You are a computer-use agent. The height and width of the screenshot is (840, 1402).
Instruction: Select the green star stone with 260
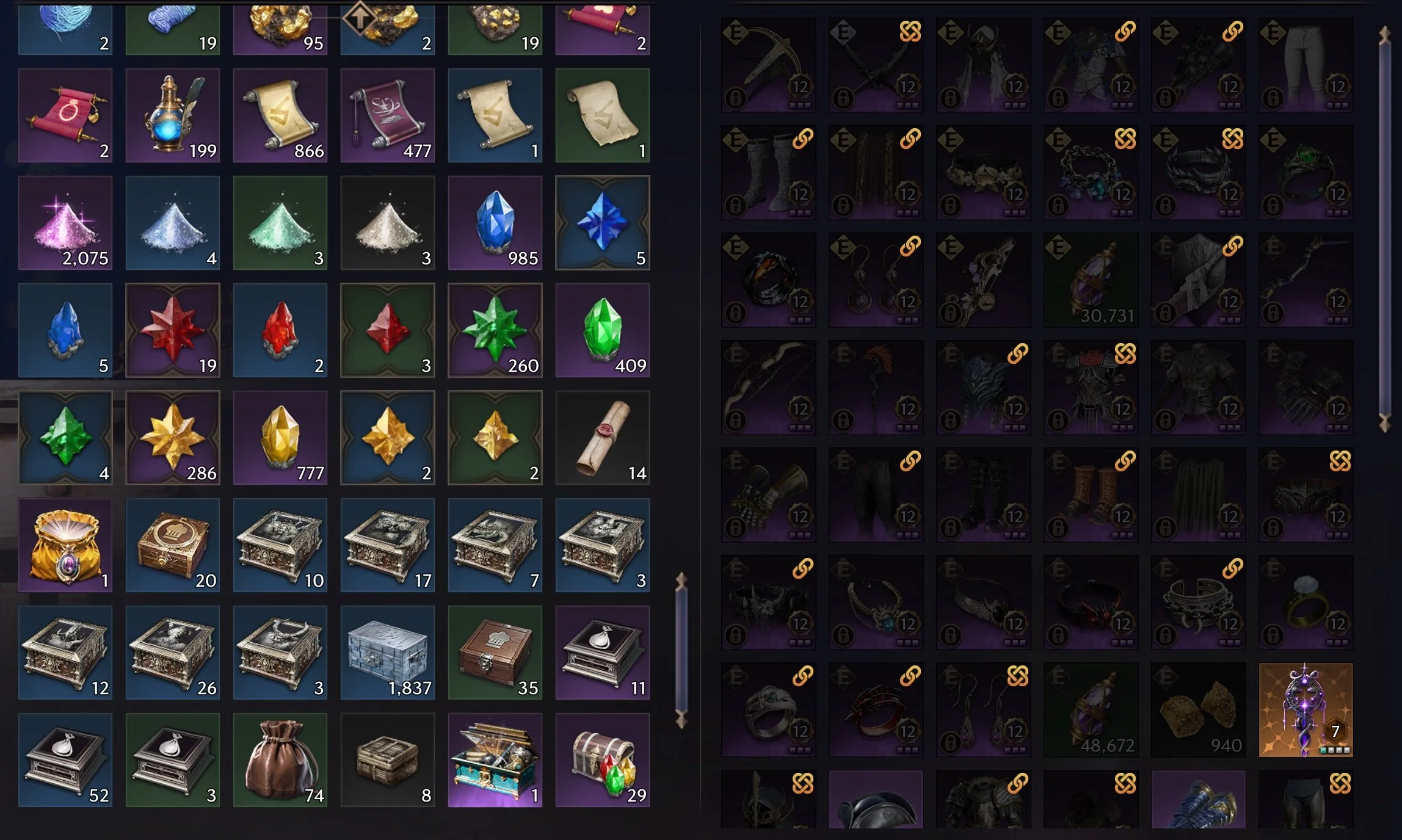(495, 330)
